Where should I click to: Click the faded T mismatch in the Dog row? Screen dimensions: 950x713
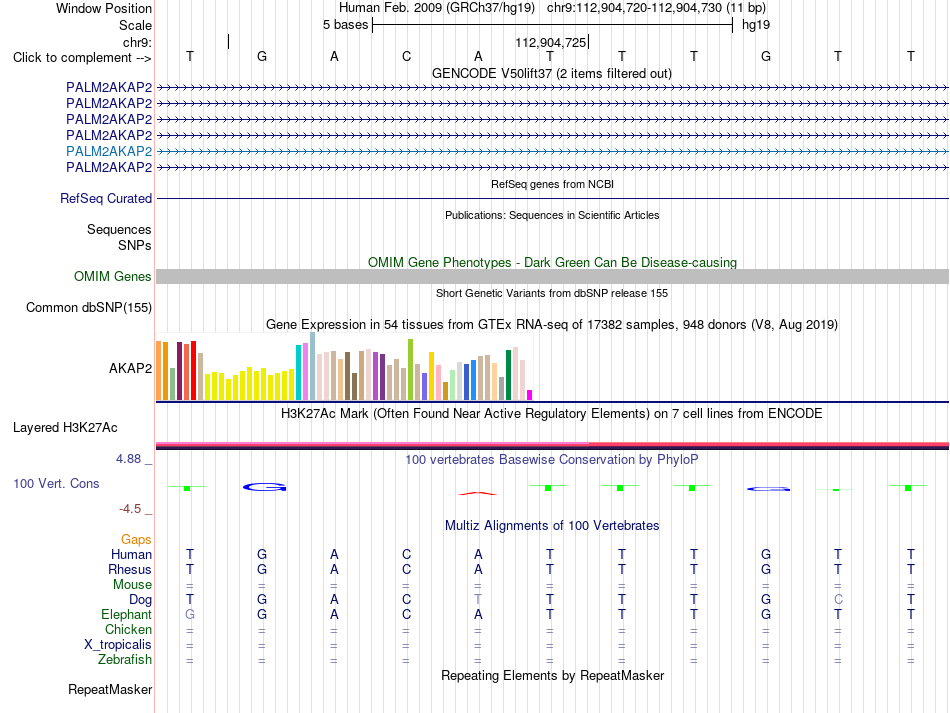[x=478, y=600]
